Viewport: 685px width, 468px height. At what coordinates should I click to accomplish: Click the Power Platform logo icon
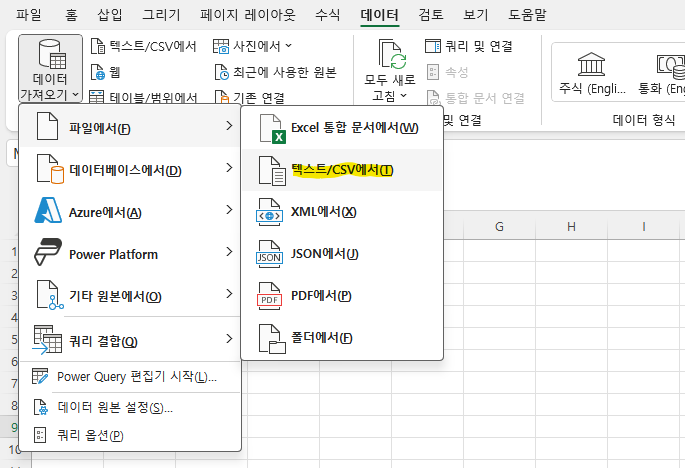point(48,252)
